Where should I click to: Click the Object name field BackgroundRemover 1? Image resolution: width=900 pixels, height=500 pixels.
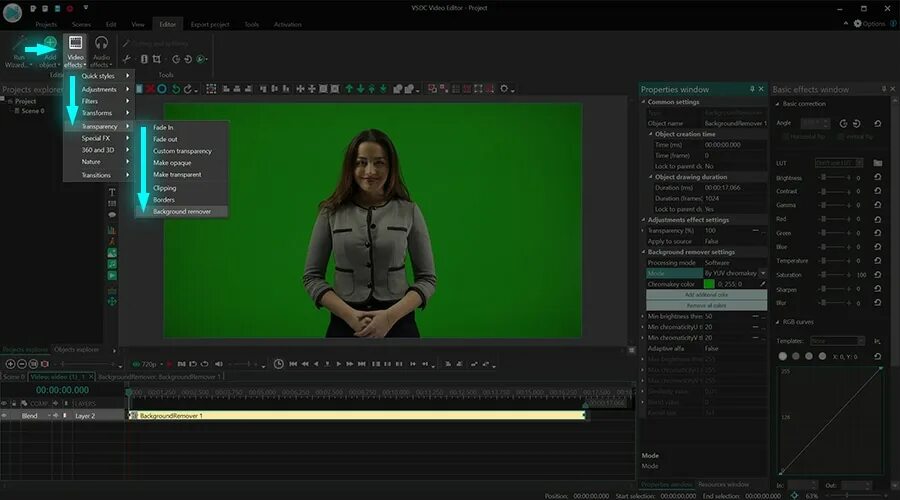click(735, 123)
